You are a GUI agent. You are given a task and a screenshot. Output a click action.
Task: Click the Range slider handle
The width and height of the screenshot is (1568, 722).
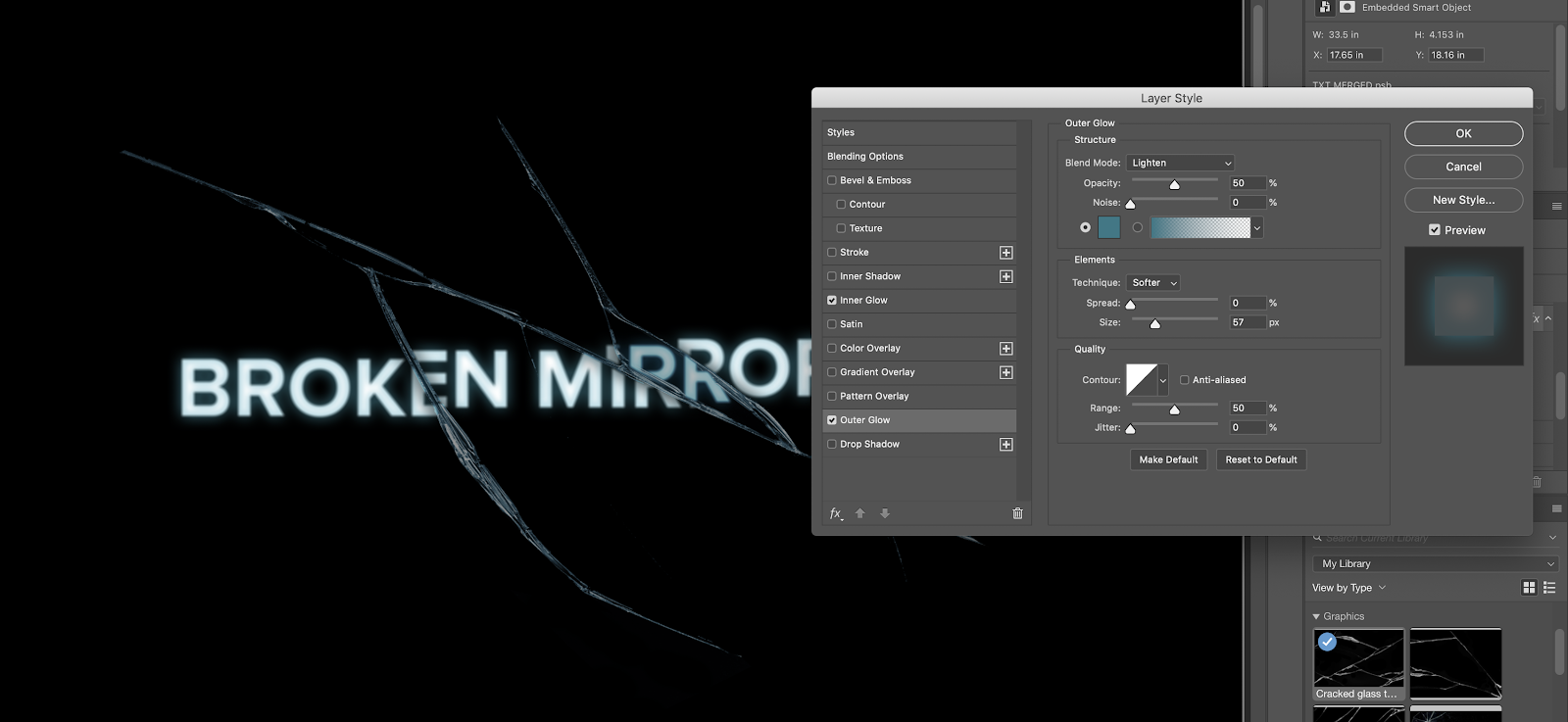1174,409
